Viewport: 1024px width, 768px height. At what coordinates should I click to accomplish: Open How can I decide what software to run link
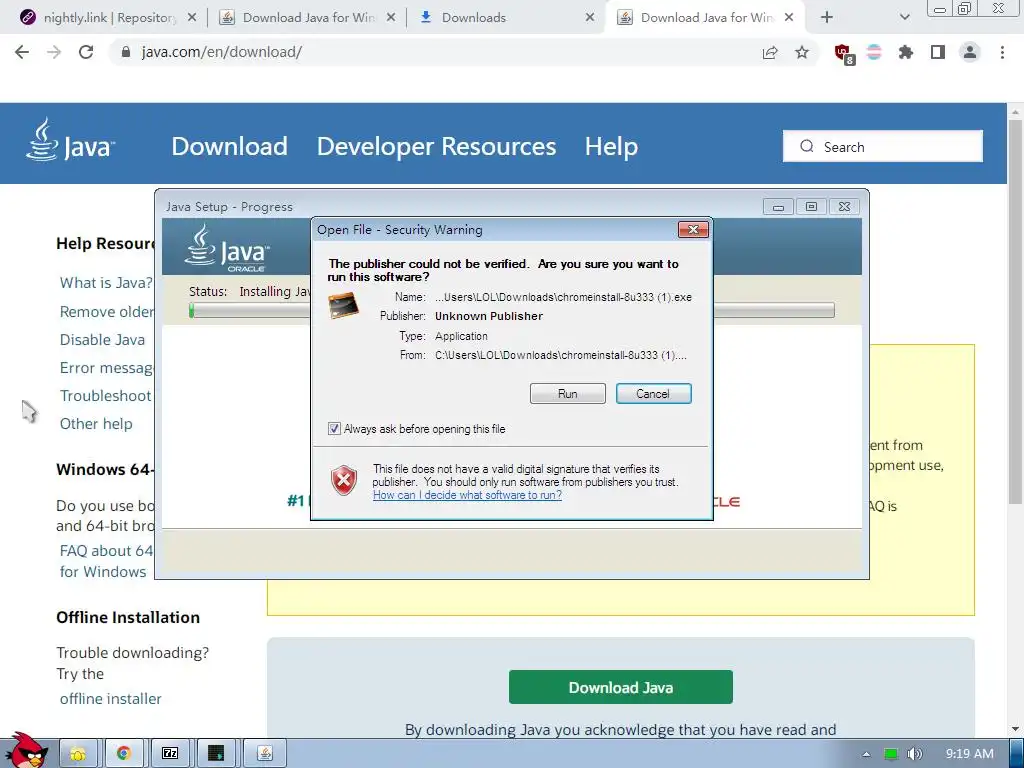[x=467, y=495]
